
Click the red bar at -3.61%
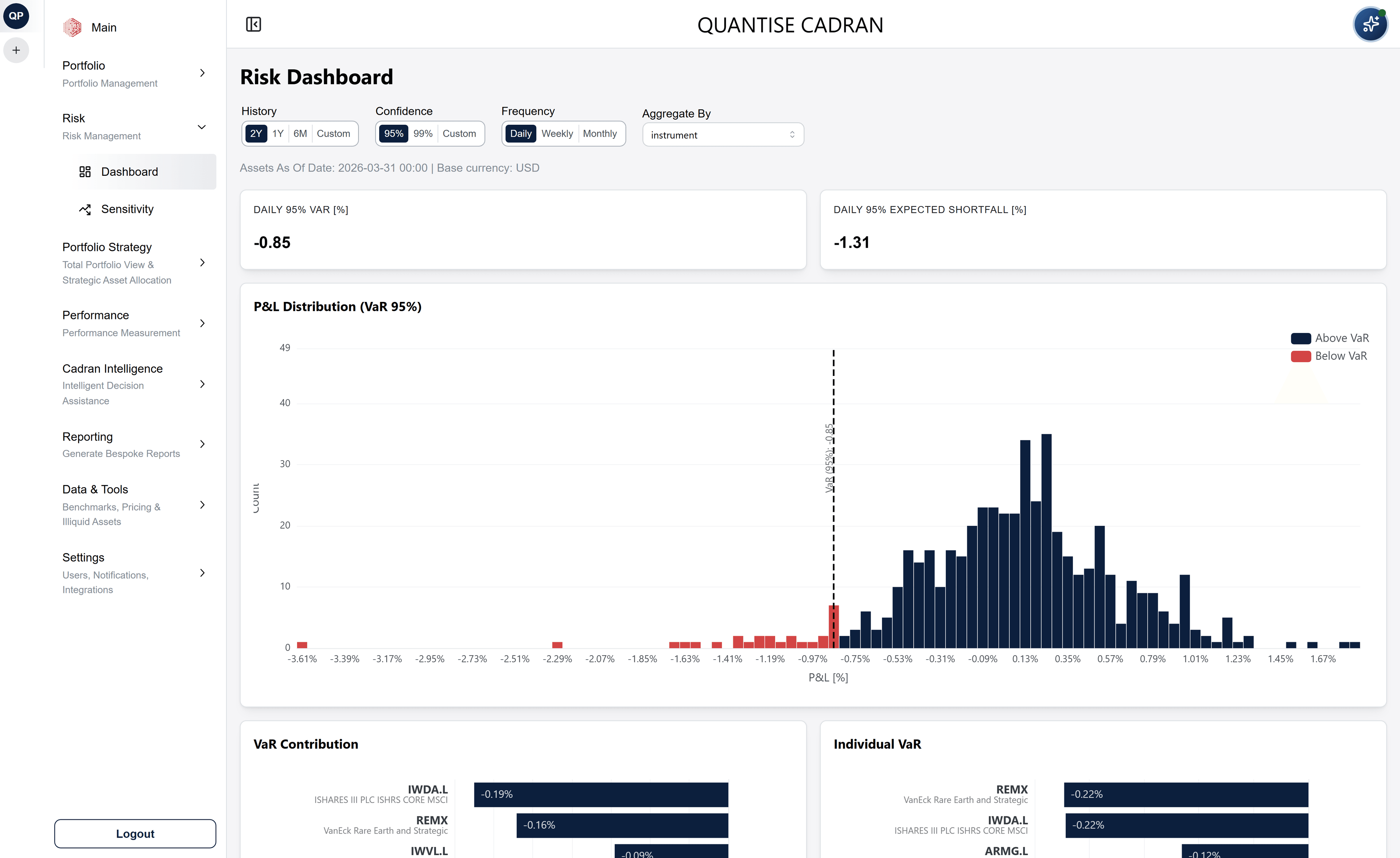click(302, 645)
